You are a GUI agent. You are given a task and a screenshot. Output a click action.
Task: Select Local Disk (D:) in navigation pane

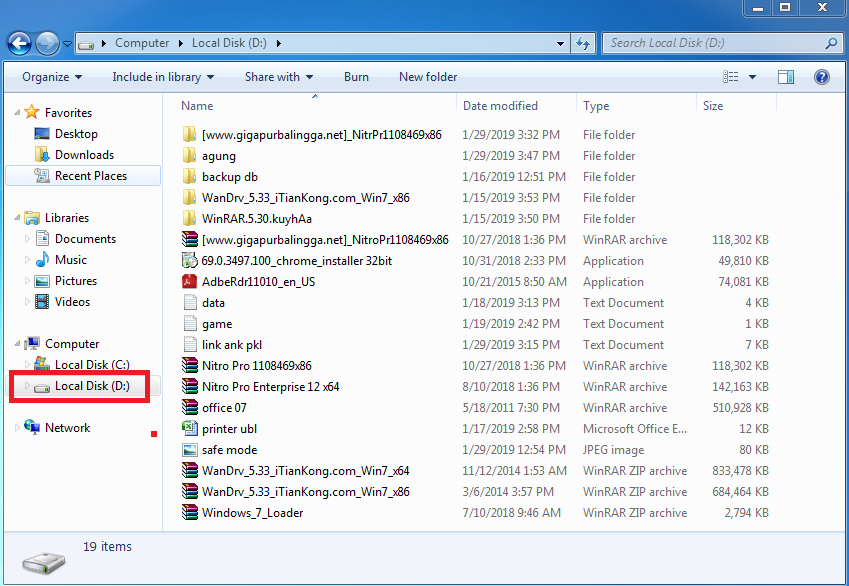coord(92,386)
